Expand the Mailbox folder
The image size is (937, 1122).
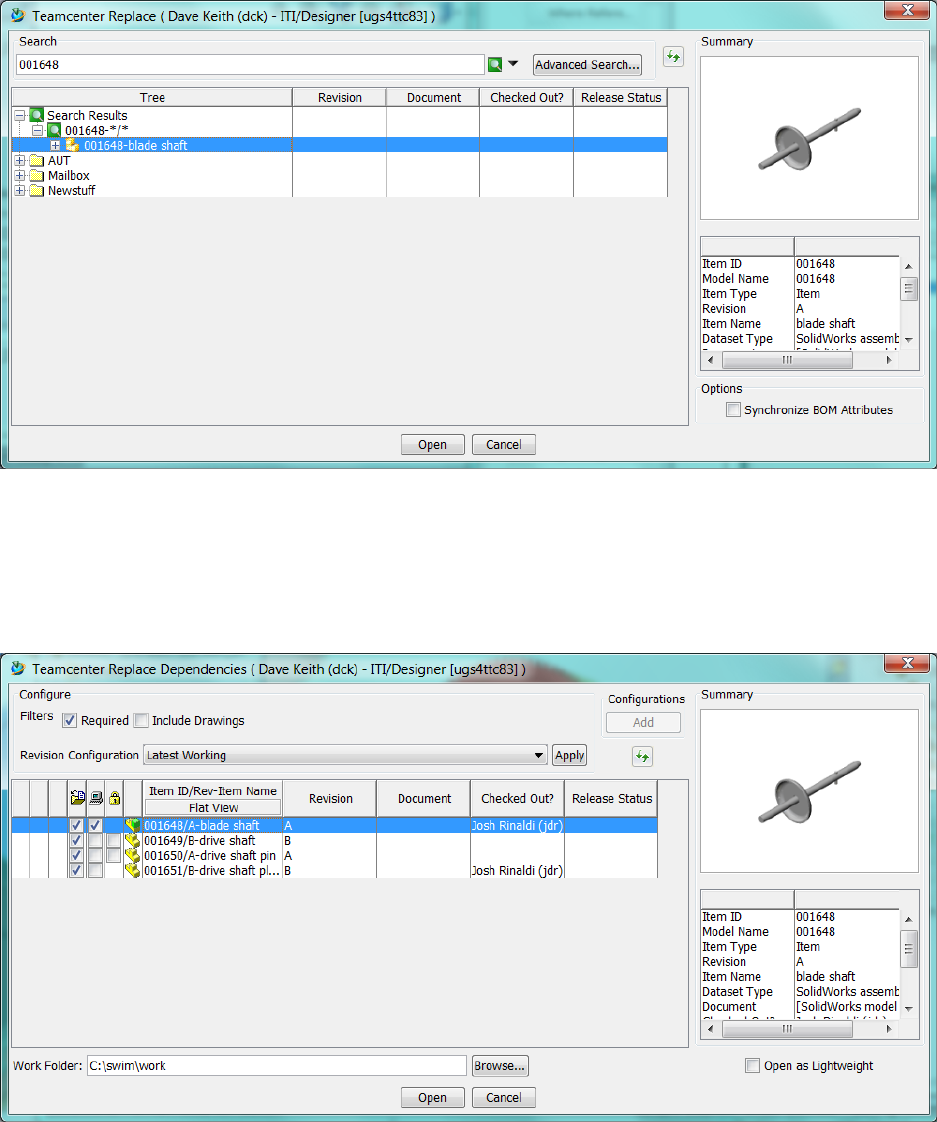tap(19, 175)
